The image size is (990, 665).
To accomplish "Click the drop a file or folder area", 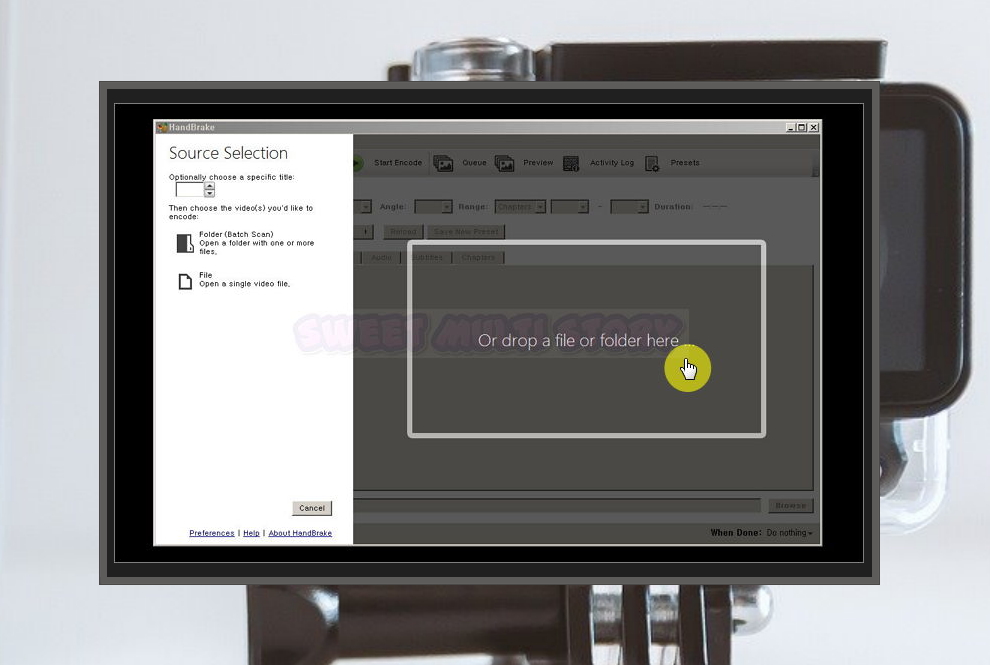I will click(x=587, y=339).
